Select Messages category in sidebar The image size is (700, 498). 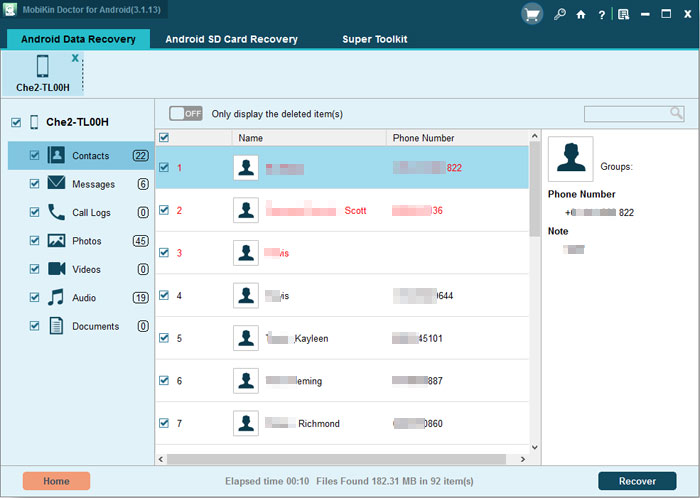coord(81,184)
